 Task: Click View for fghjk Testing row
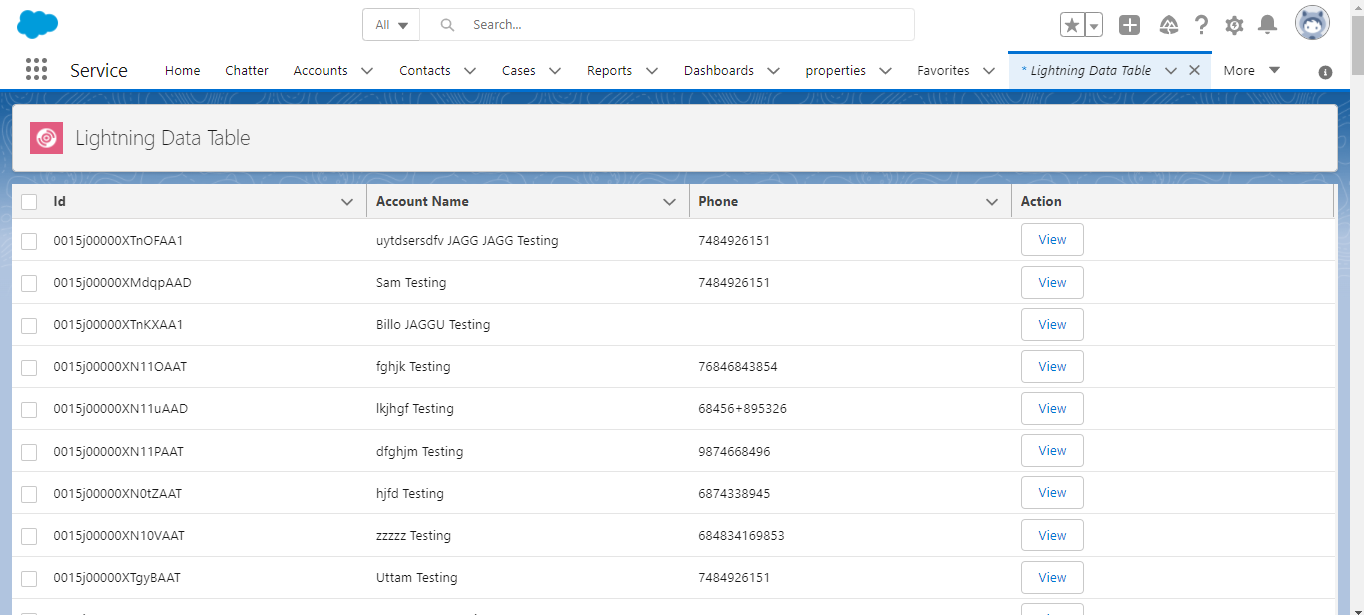1052,366
